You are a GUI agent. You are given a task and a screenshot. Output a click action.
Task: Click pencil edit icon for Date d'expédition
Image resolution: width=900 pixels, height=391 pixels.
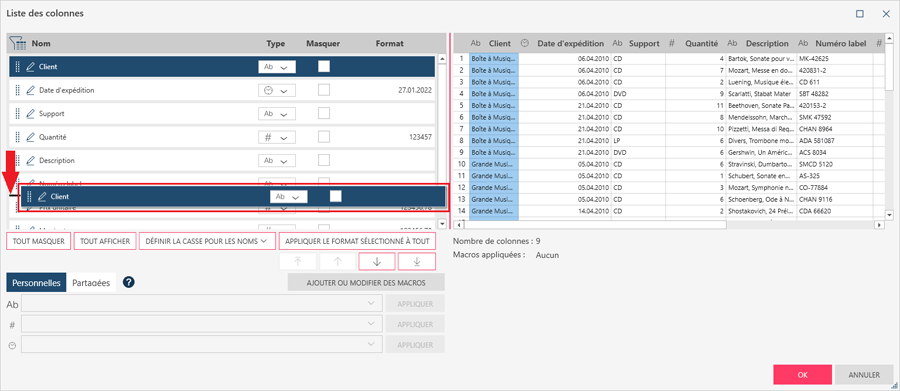click(x=30, y=90)
